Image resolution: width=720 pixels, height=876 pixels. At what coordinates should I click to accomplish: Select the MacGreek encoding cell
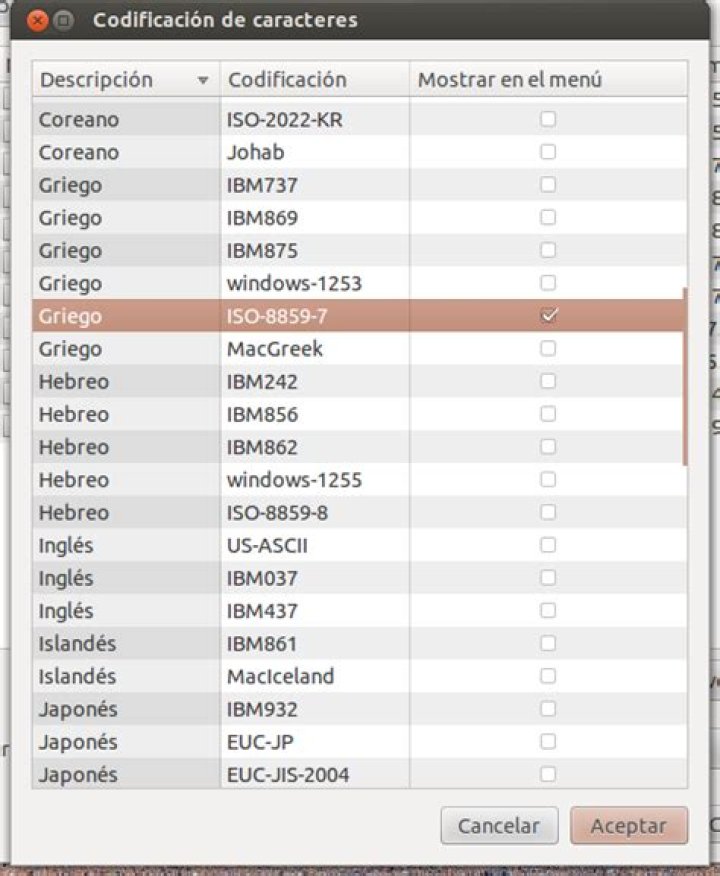click(x=315, y=348)
